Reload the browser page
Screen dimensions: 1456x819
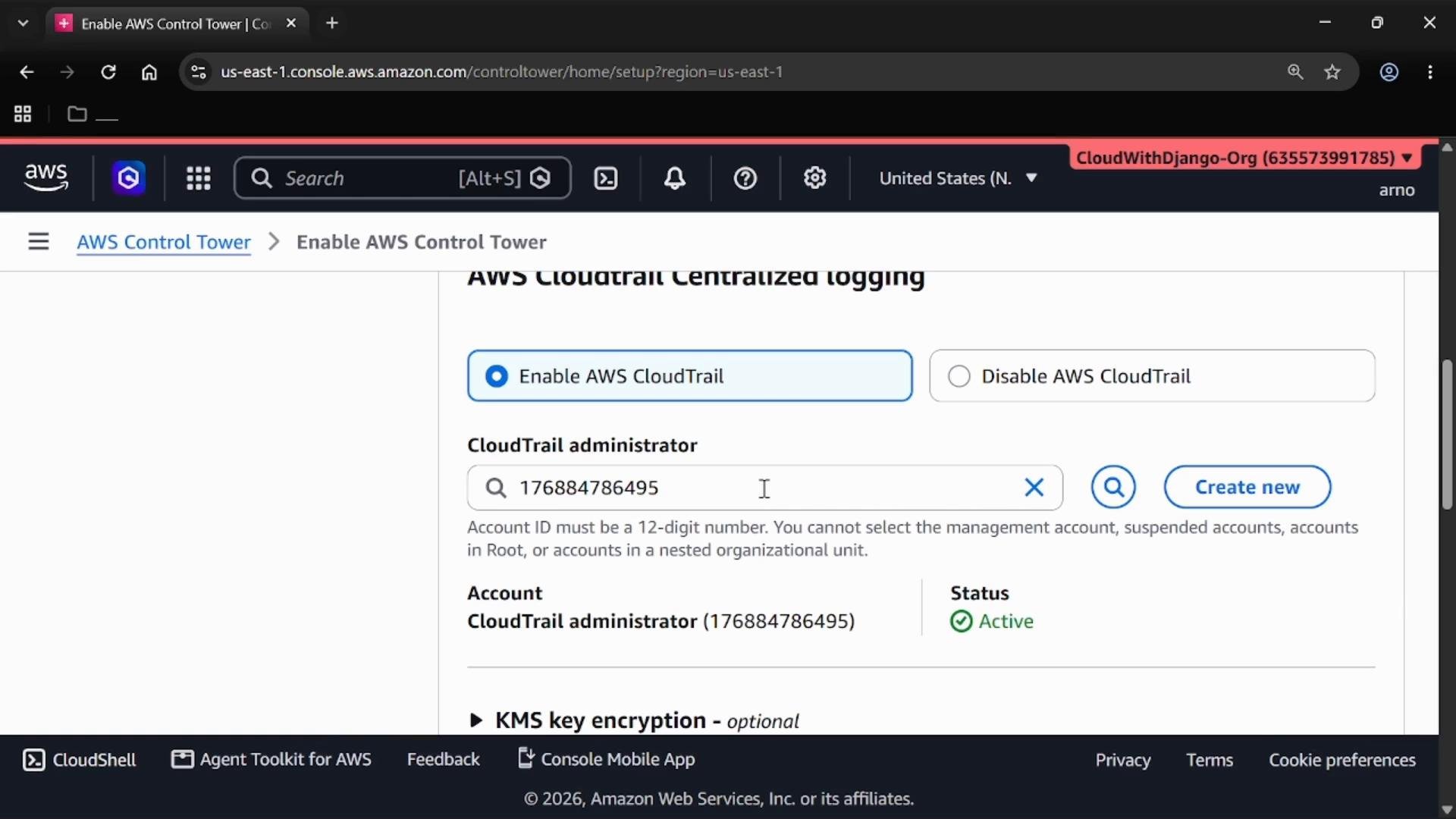(x=108, y=72)
